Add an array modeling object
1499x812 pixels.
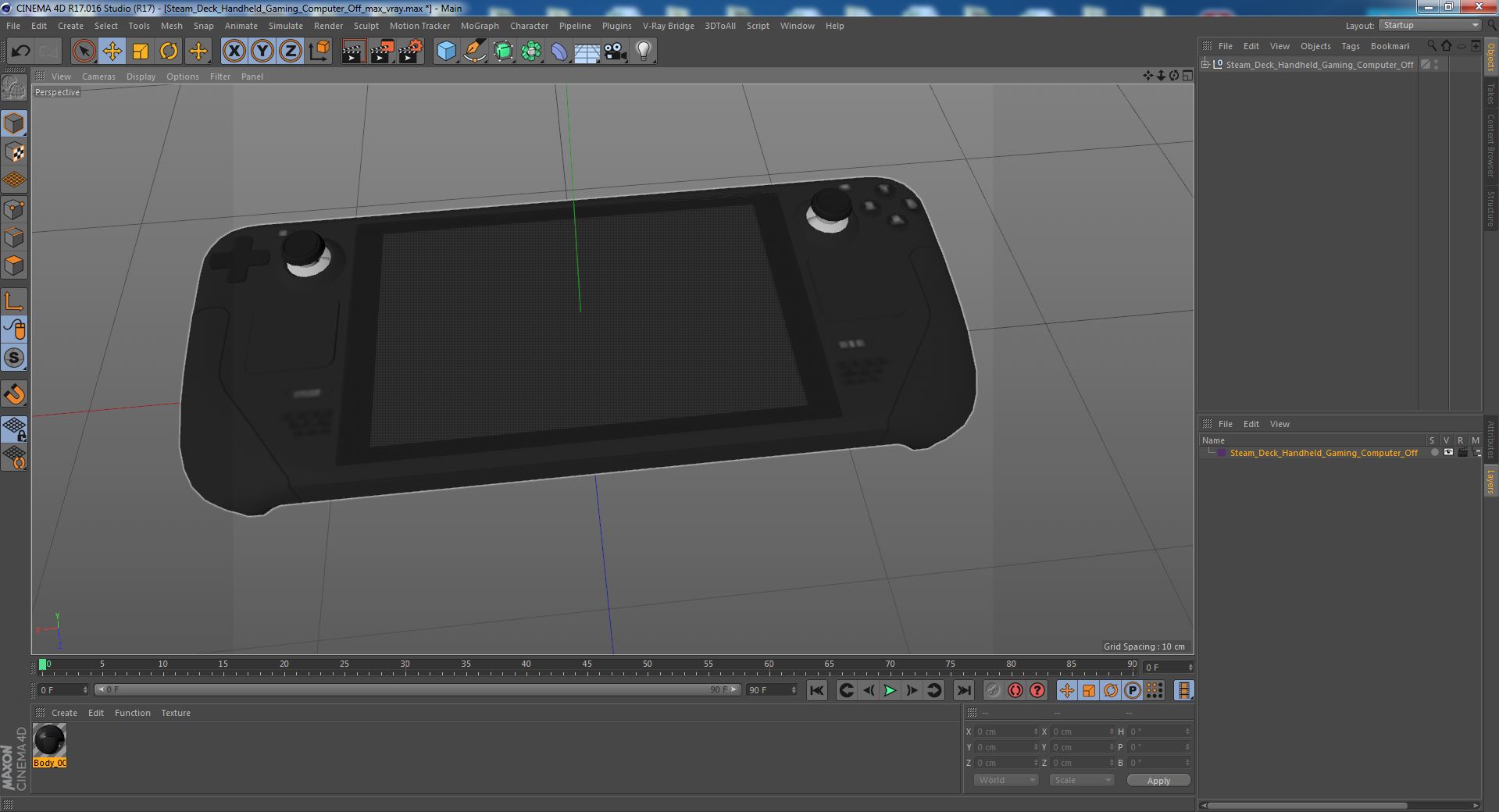[531, 52]
